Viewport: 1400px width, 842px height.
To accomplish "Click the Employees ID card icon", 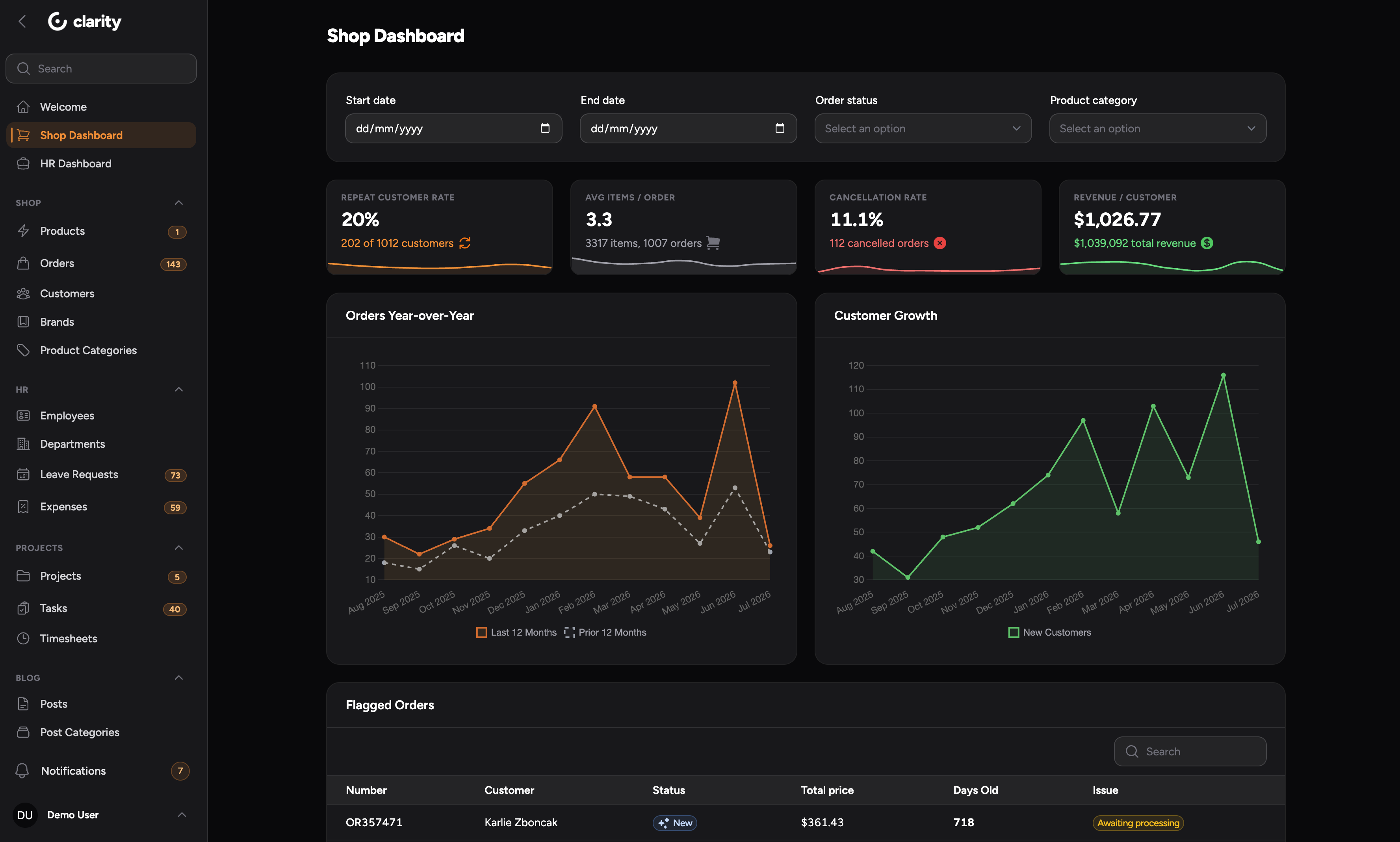I will click(23, 415).
